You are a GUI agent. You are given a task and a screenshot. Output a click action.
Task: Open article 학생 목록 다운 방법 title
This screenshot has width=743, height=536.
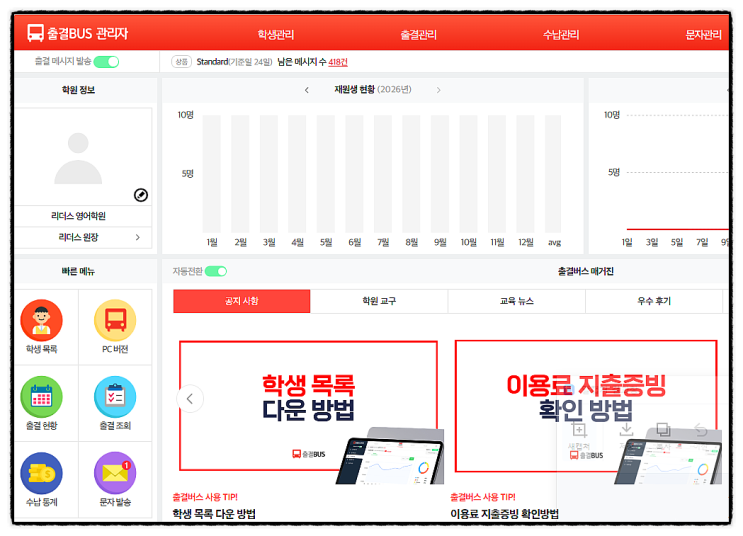coord(214,514)
